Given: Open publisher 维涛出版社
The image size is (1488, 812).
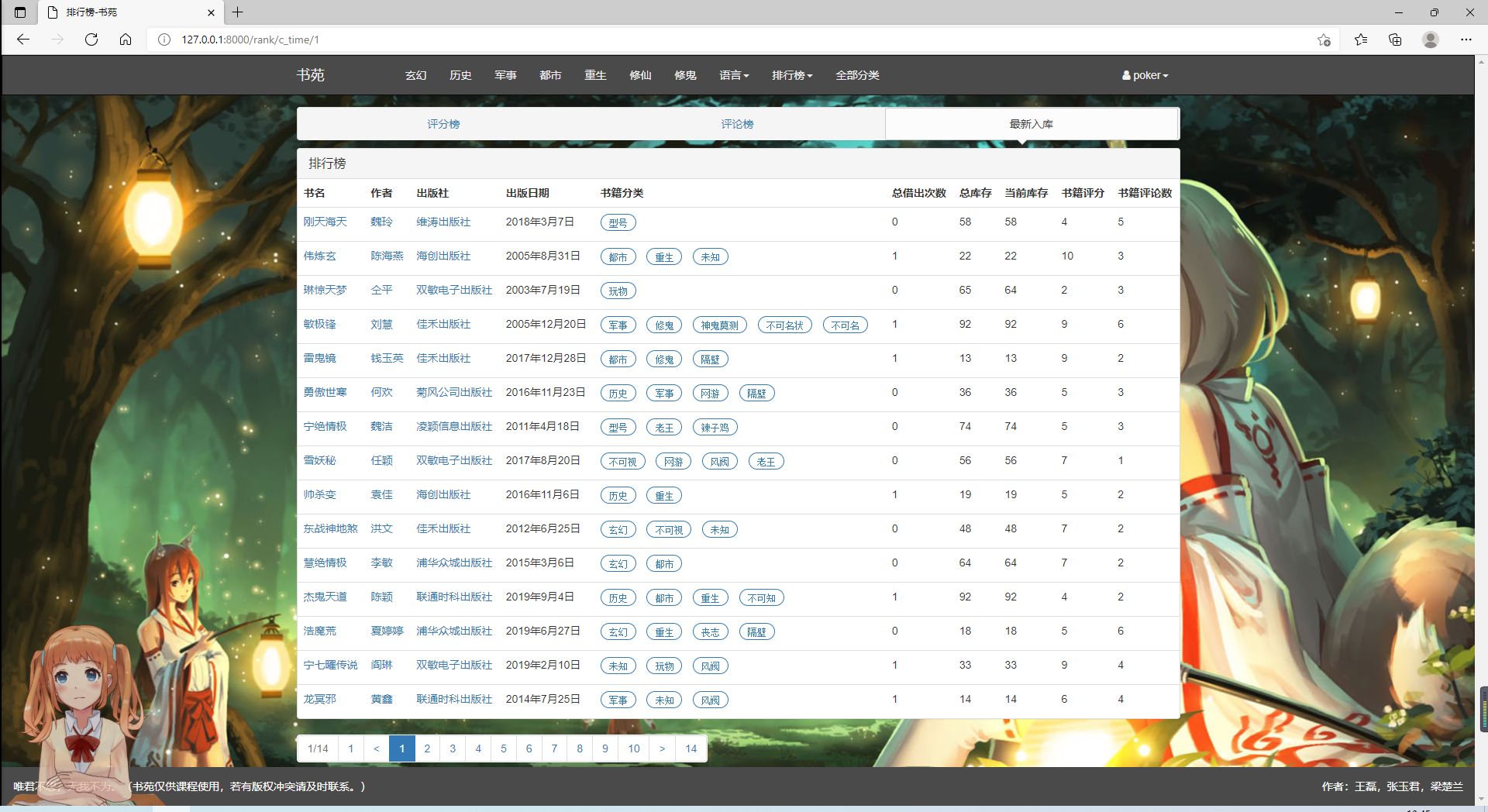Looking at the screenshot, I should pos(443,222).
